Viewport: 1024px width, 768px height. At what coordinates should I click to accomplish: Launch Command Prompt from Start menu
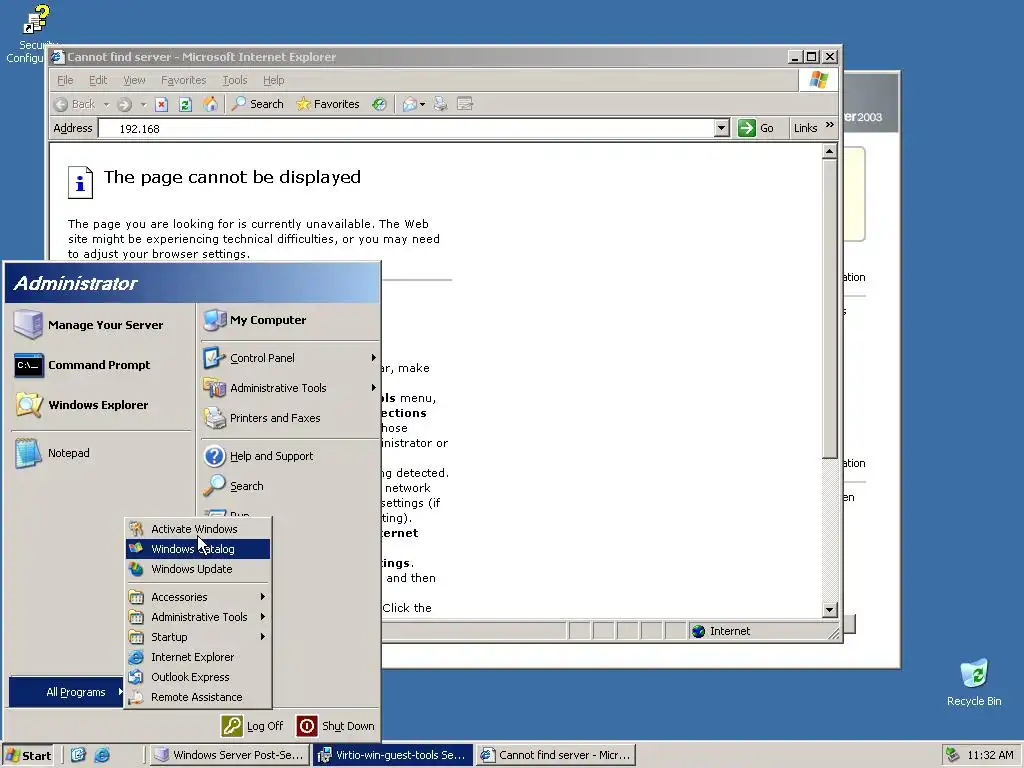101,365
